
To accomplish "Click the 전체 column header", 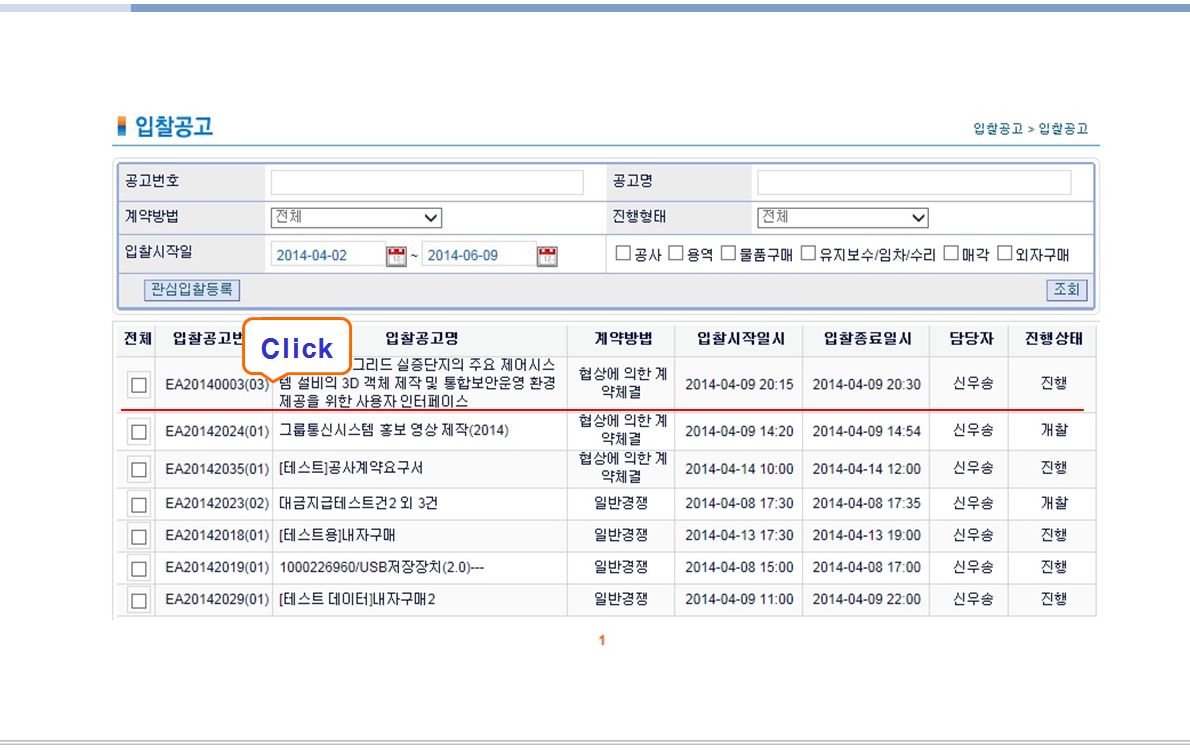I will [137, 339].
